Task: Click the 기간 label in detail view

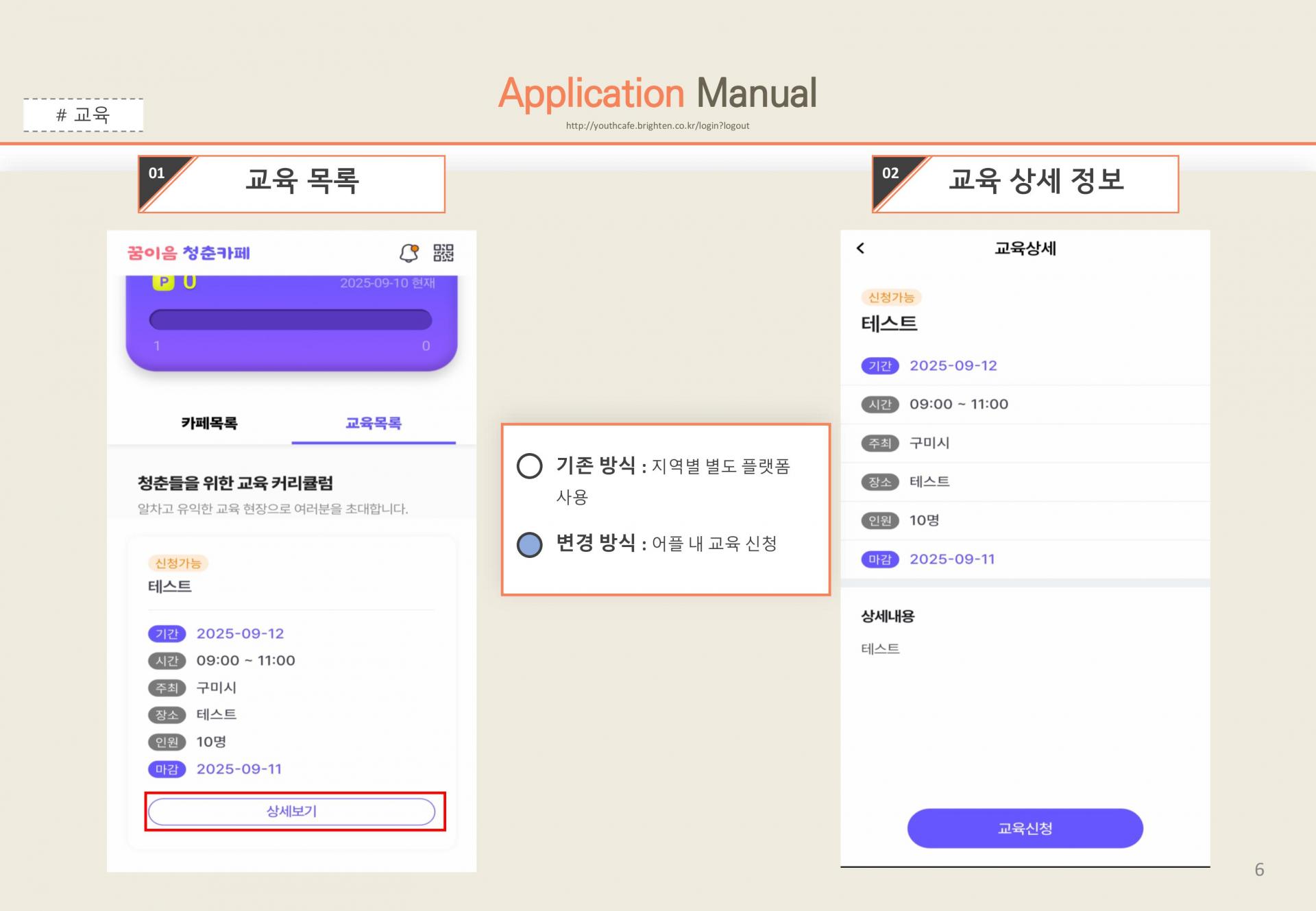Action: 879,366
